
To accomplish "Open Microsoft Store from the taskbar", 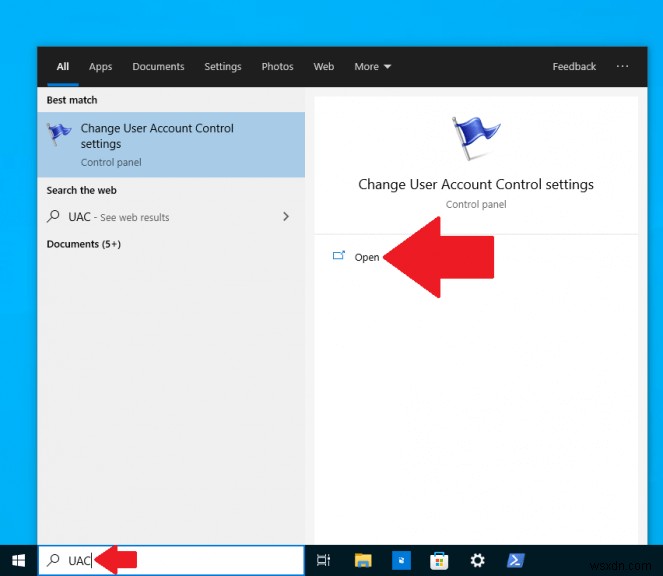I will (x=439, y=561).
